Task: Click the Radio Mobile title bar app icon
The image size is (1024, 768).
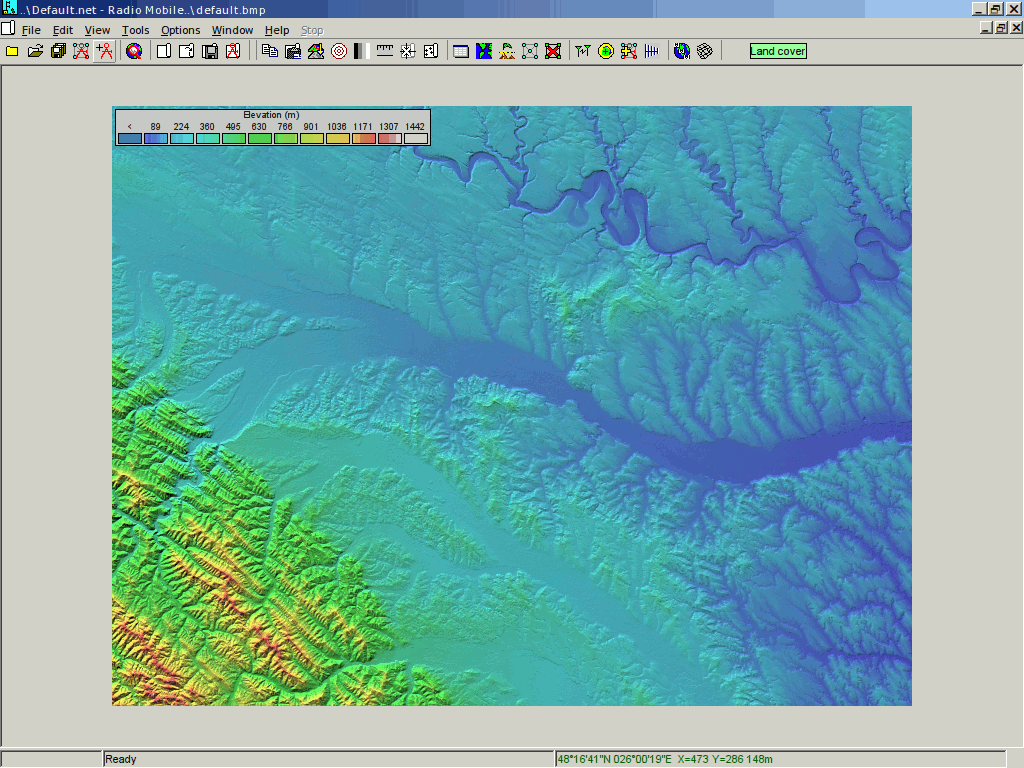Action: [x=9, y=8]
